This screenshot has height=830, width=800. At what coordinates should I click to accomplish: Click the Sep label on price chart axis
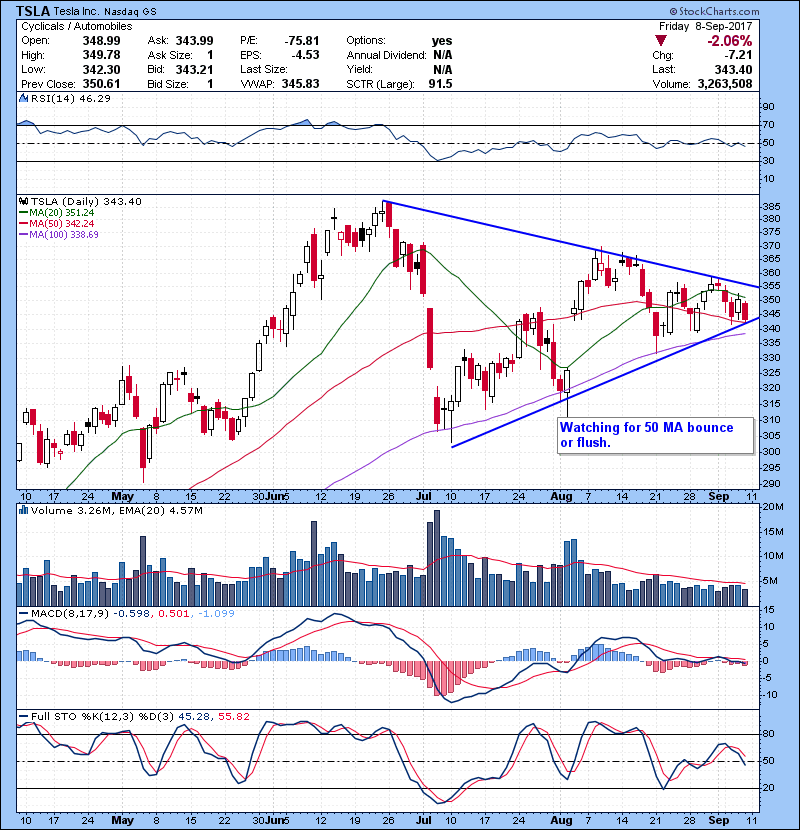pyautogui.click(x=719, y=497)
